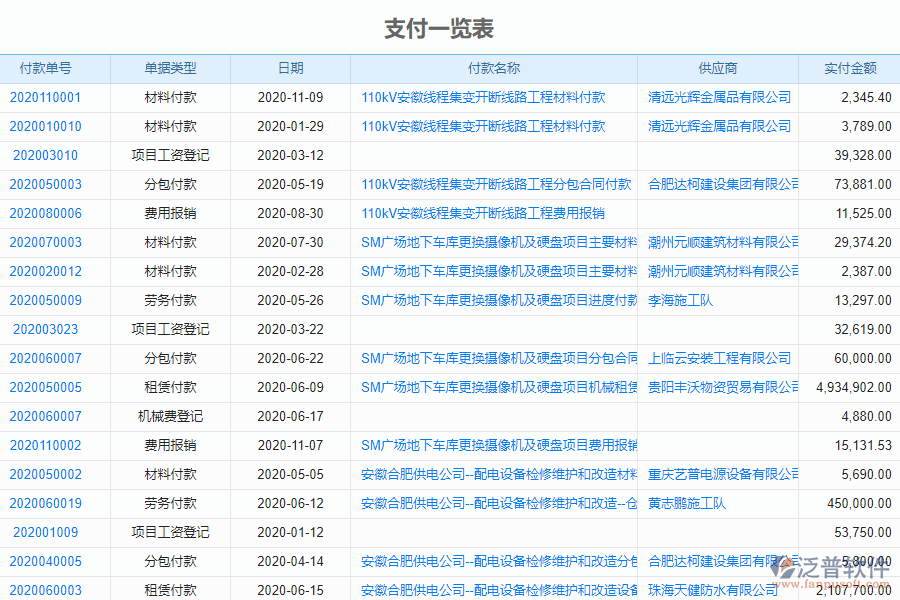This screenshot has width=900, height=600.
Task: Click the orange marker icon beside 2020060003
Action: 10,591
